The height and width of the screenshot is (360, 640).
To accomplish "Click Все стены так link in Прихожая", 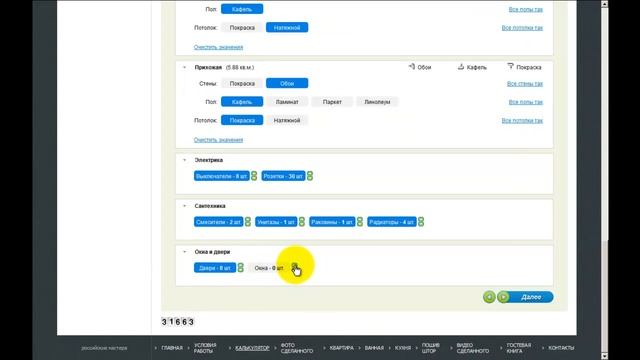I will (x=525, y=83).
